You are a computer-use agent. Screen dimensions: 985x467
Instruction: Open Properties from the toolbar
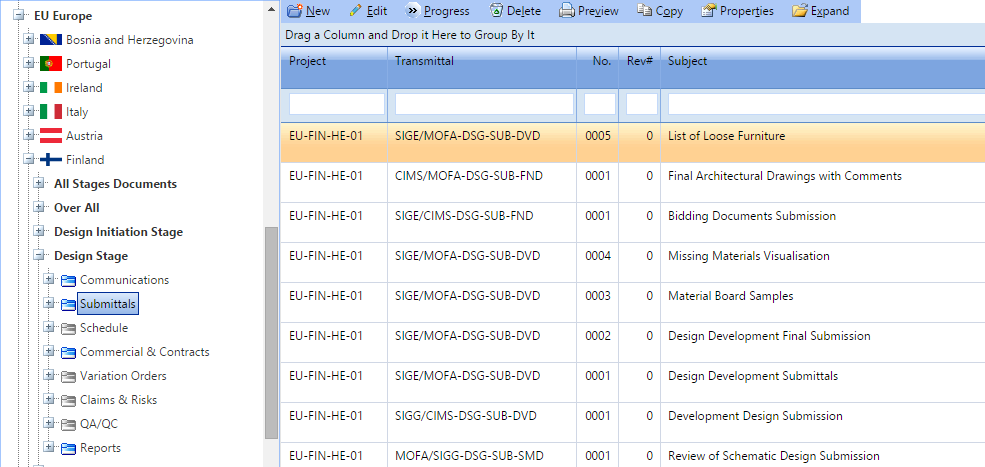[709, 11]
